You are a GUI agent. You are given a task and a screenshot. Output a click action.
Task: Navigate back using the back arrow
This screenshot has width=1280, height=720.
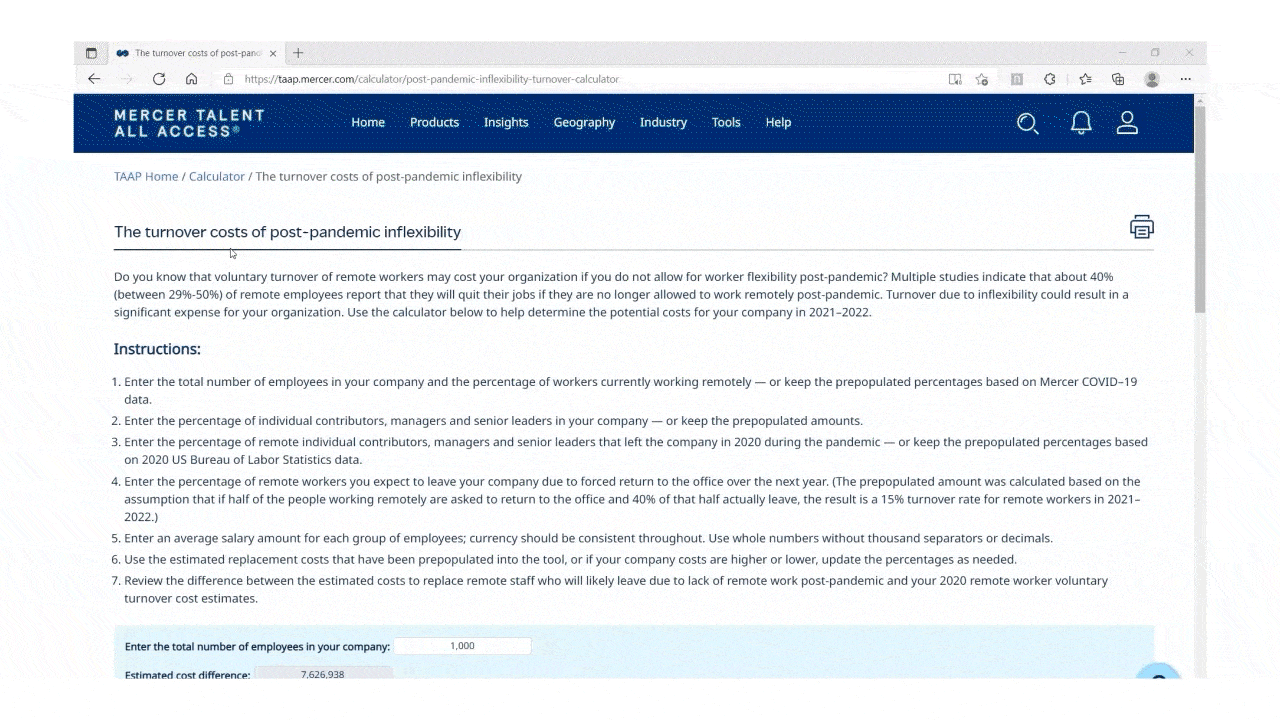(94, 79)
